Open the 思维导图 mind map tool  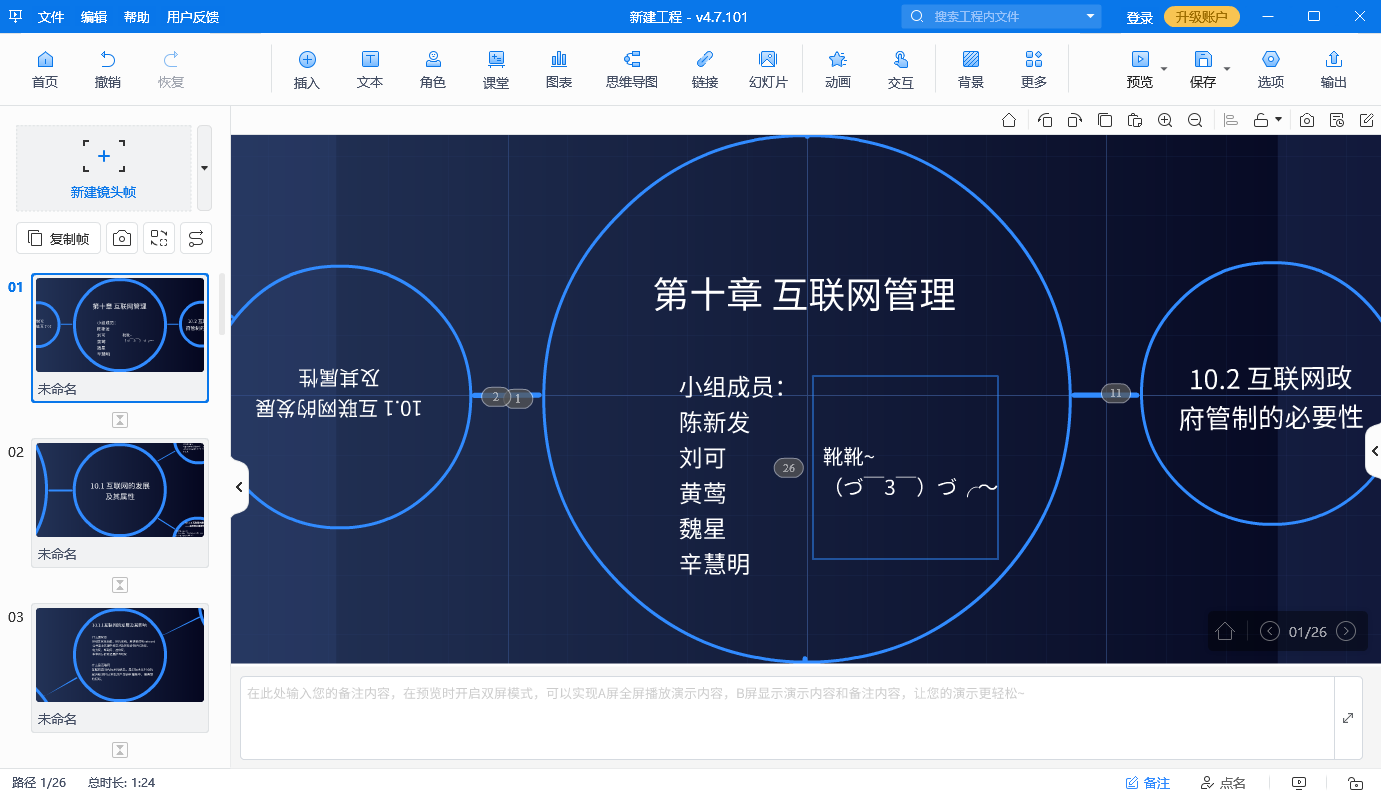(x=632, y=70)
